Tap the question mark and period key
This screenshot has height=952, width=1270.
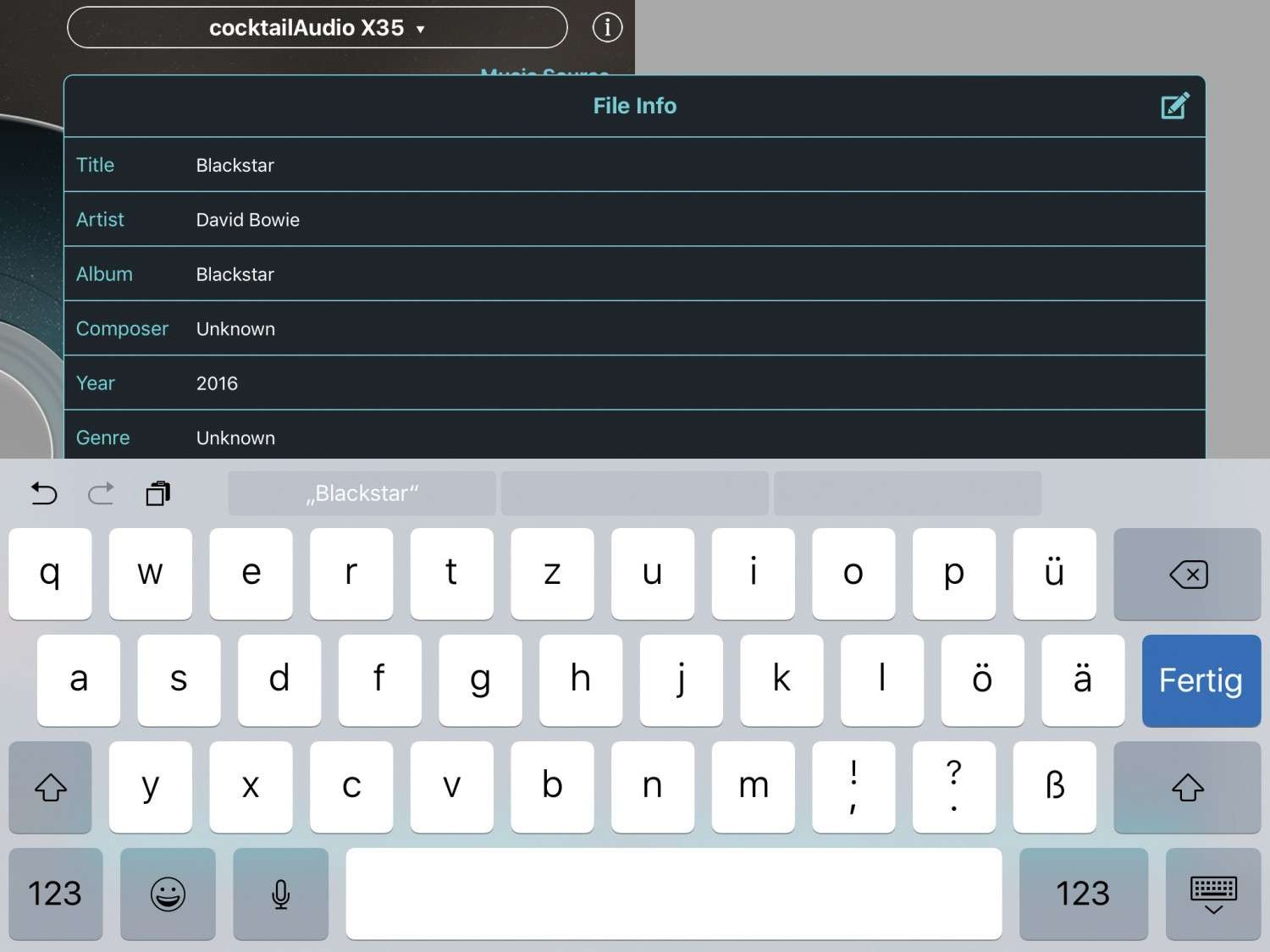point(954,787)
